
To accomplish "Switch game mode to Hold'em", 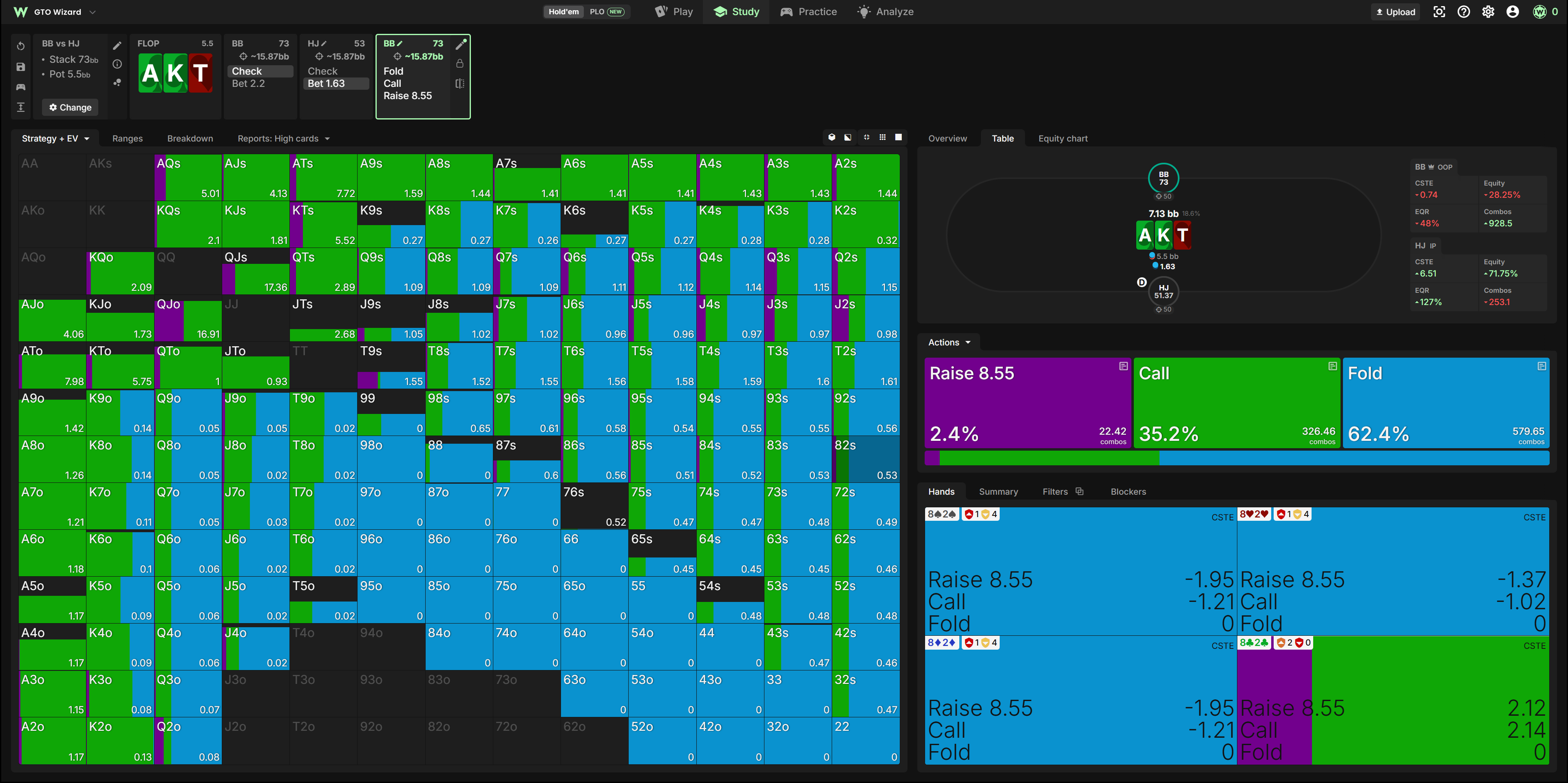I will 564,11.
